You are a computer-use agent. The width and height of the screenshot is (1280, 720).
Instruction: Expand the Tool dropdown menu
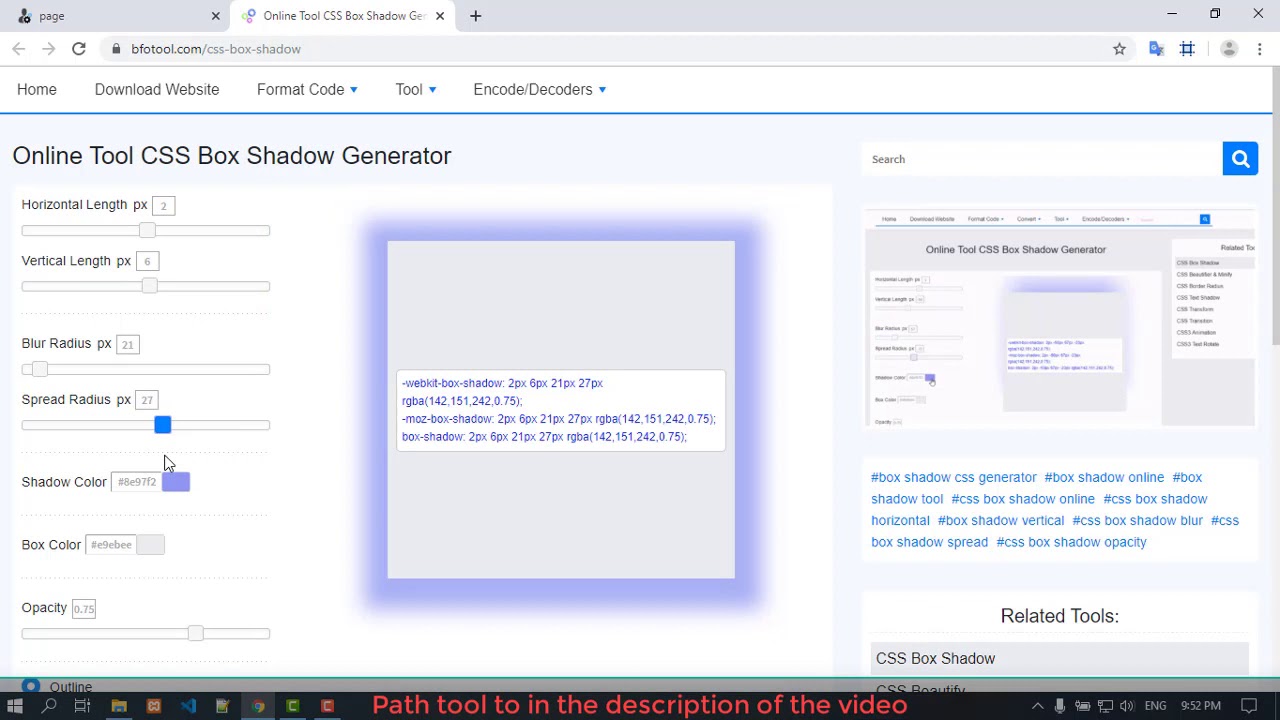[416, 90]
